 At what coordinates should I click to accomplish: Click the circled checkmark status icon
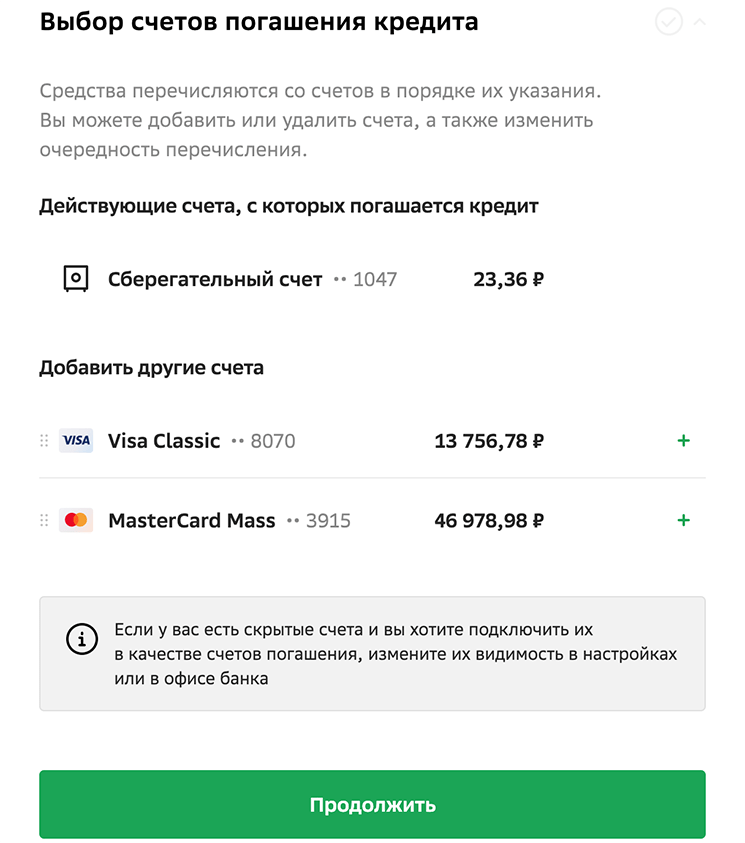coord(669,22)
